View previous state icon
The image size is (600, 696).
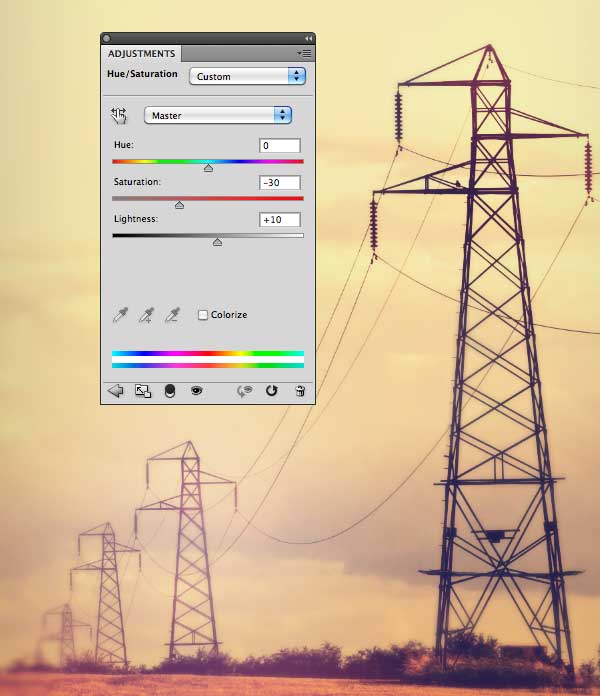click(x=245, y=391)
